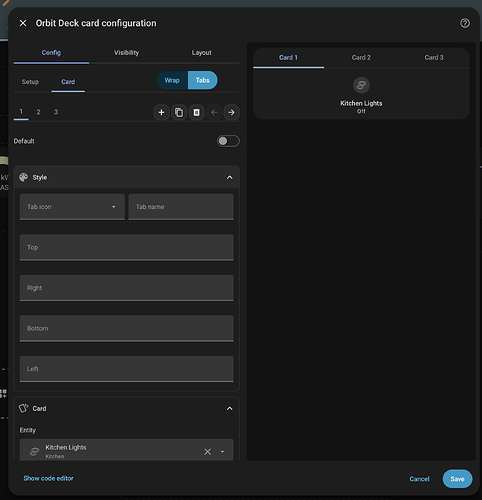The image size is (482, 500).
Task: Focus the Bottom input field
Action: click(127, 328)
